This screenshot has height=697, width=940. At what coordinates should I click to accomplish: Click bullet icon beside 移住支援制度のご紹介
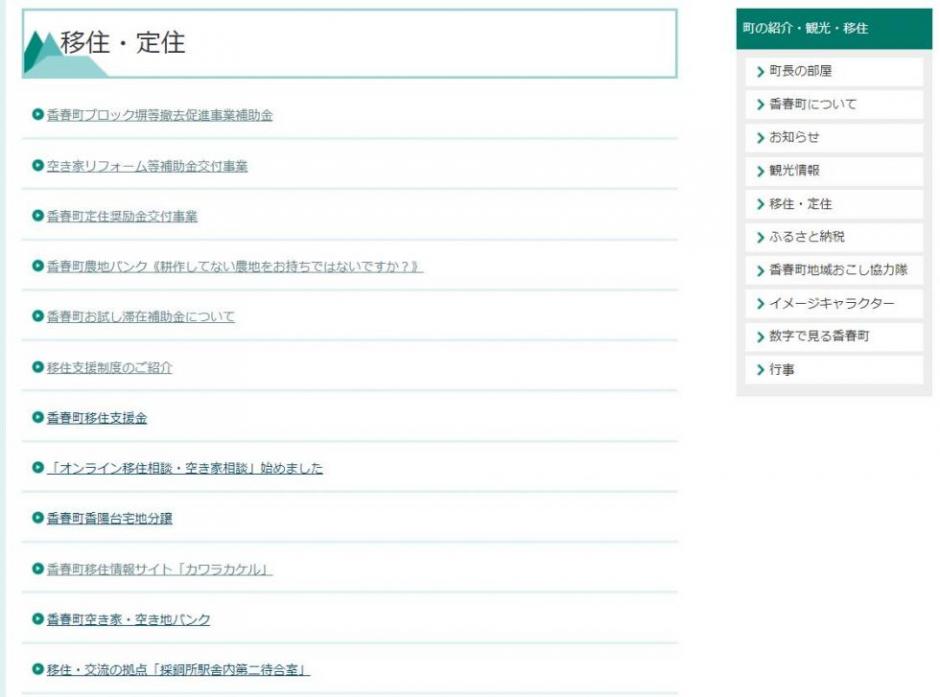coord(38,366)
